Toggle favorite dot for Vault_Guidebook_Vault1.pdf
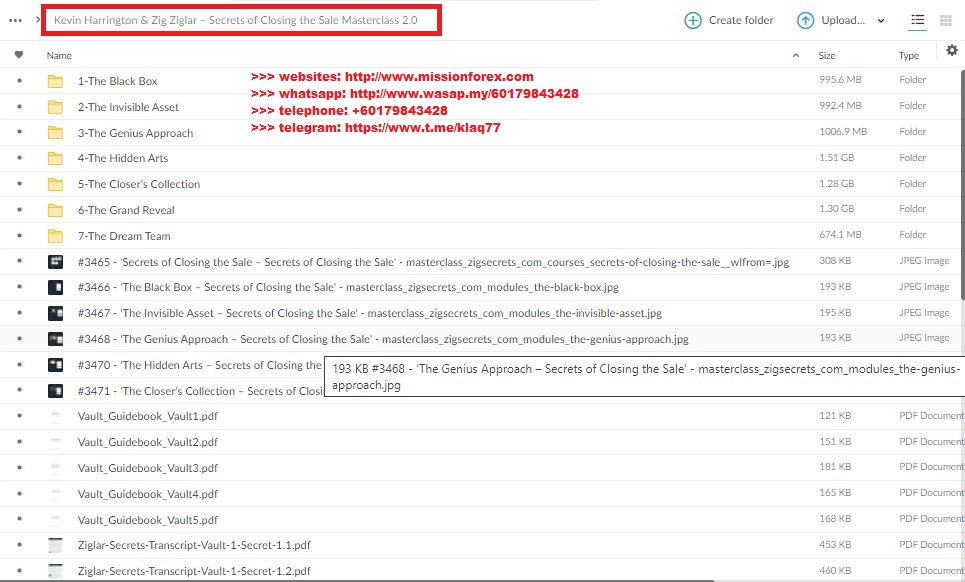 pos(20,416)
